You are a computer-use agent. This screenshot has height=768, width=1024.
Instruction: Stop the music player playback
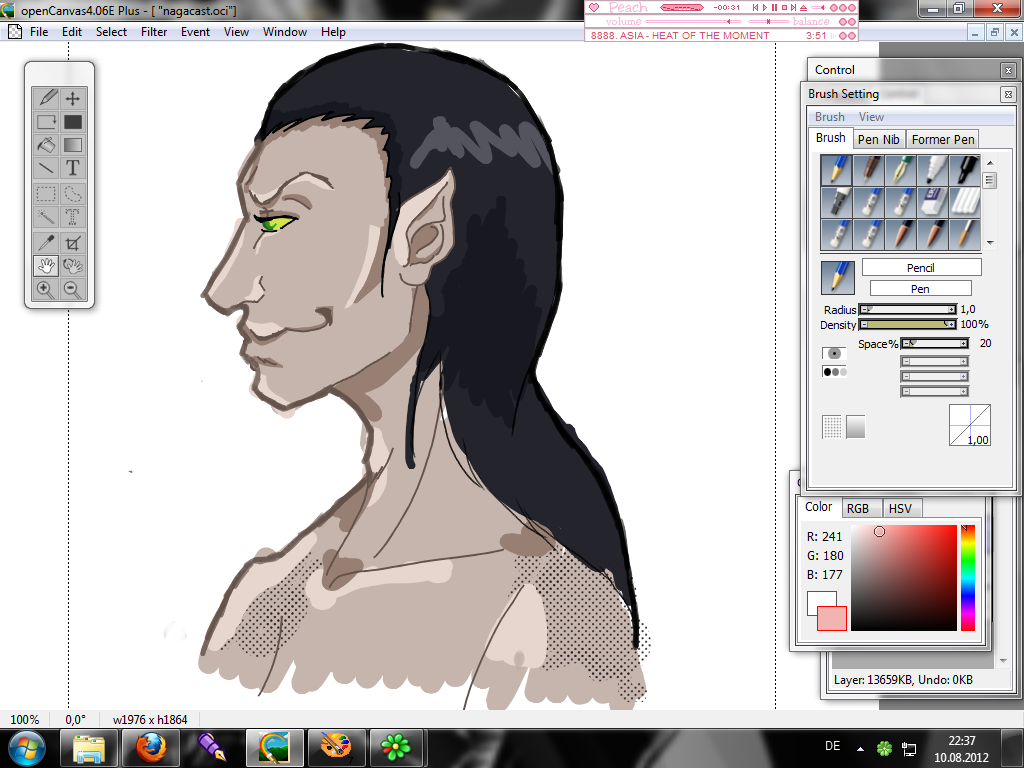click(x=784, y=7)
